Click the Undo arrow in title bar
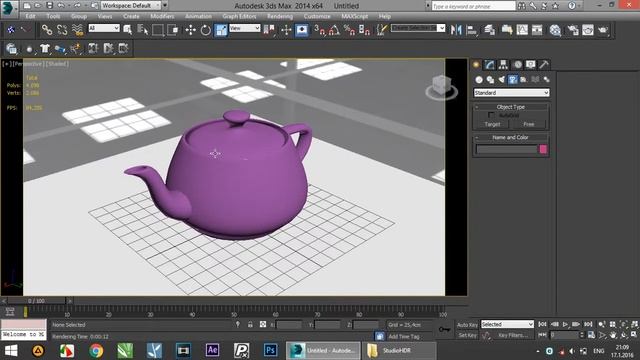640x360 pixels. [61, 6]
